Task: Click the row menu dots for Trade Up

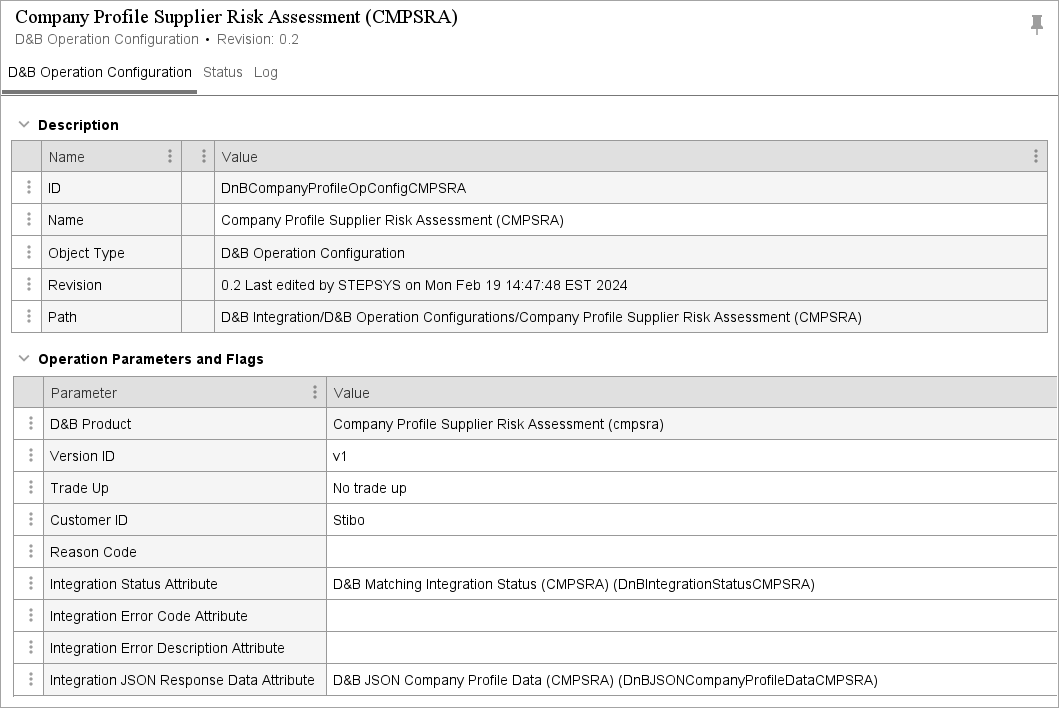Action: (30, 488)
